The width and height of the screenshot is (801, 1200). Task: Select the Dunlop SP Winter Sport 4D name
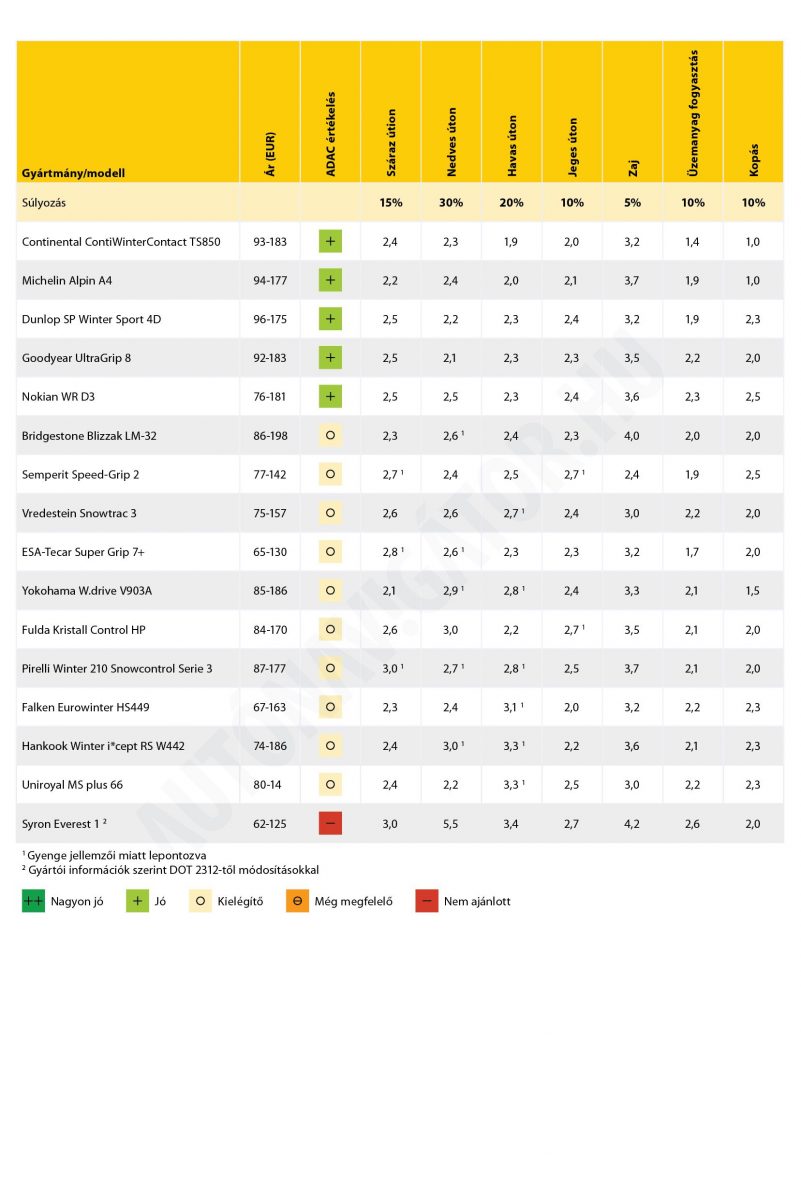coord(91,320)
